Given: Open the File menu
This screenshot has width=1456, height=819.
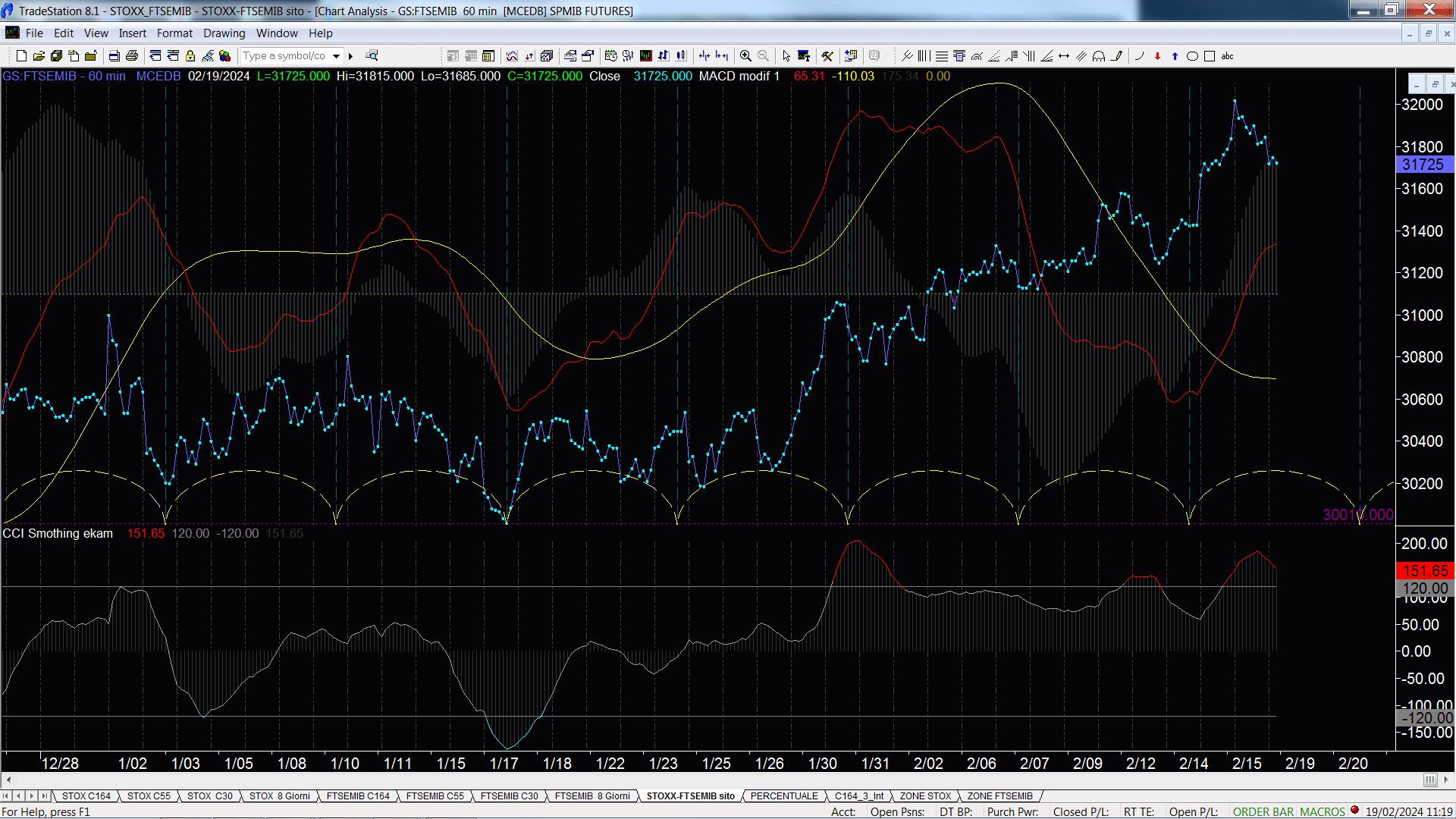Looking at the screenshot, I should [x=34, y=33].
